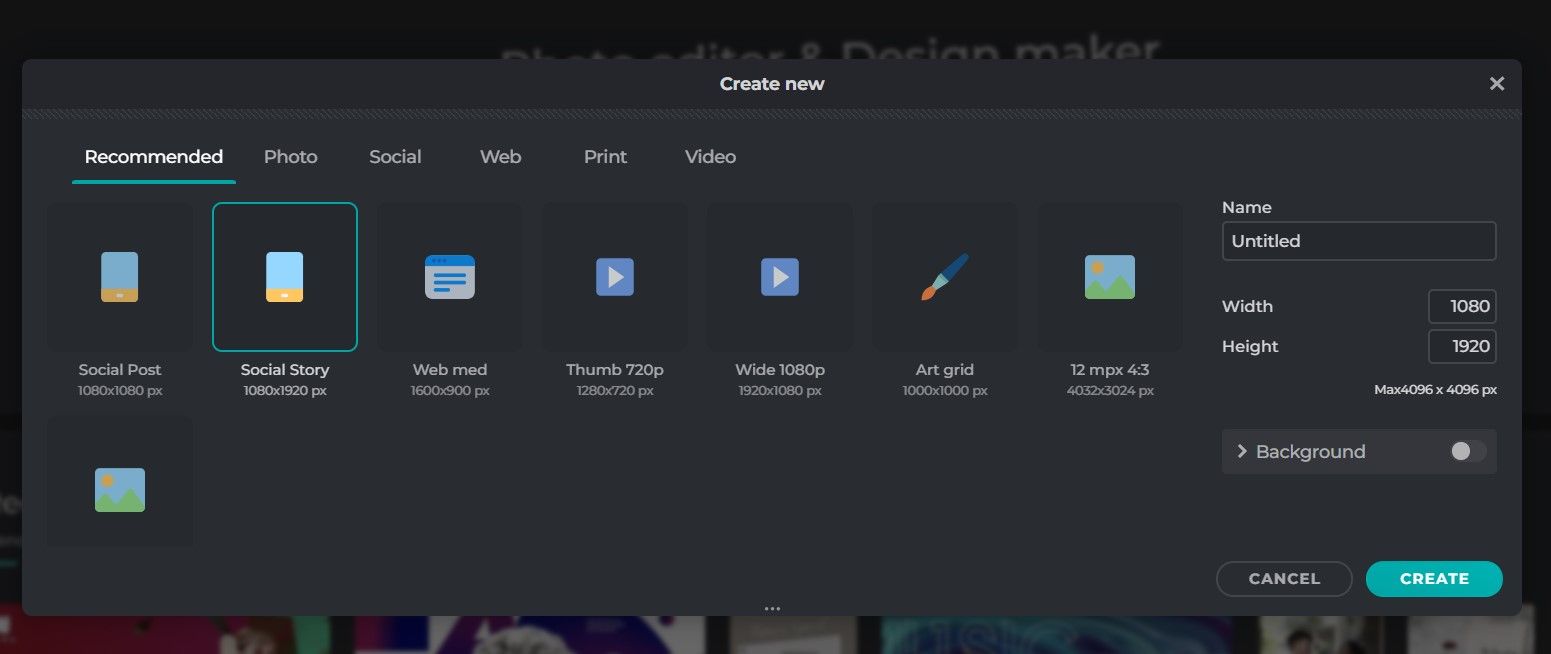Click inside the Name field labeled Untitled

1358,241
